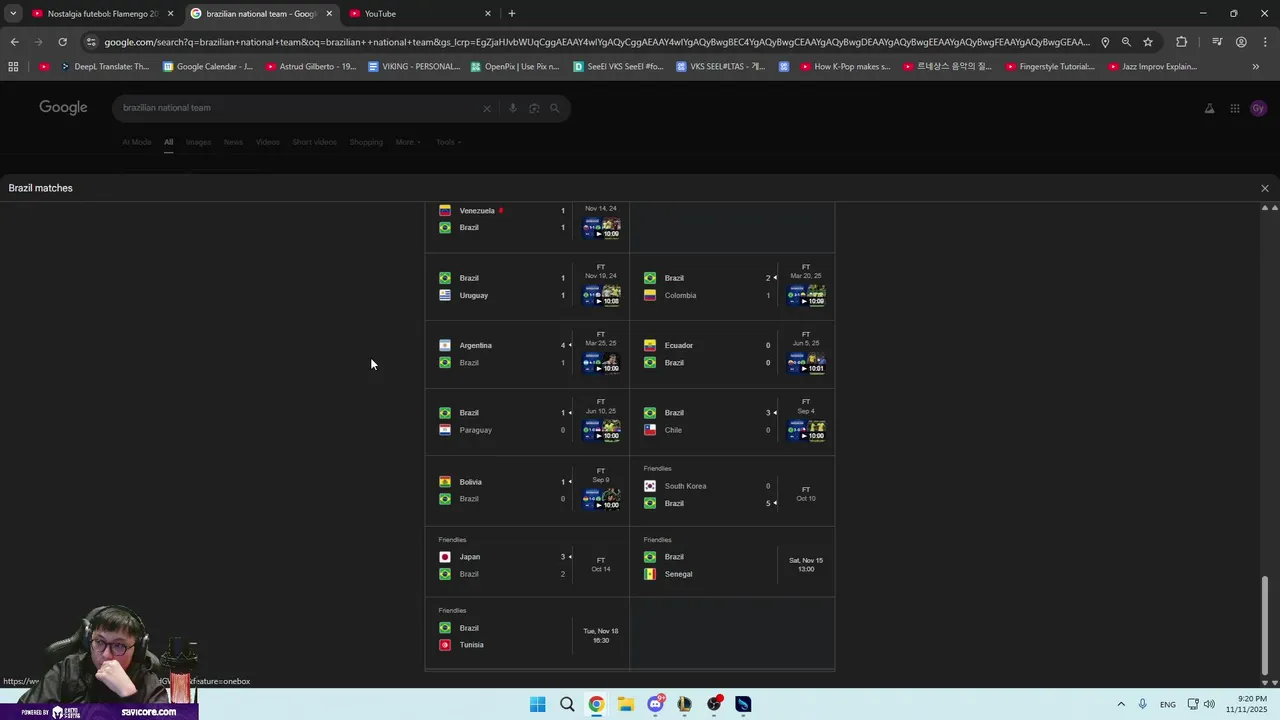Search by image with Lens icon
This screenshot has width=1280, height=720.
(534, 108)
